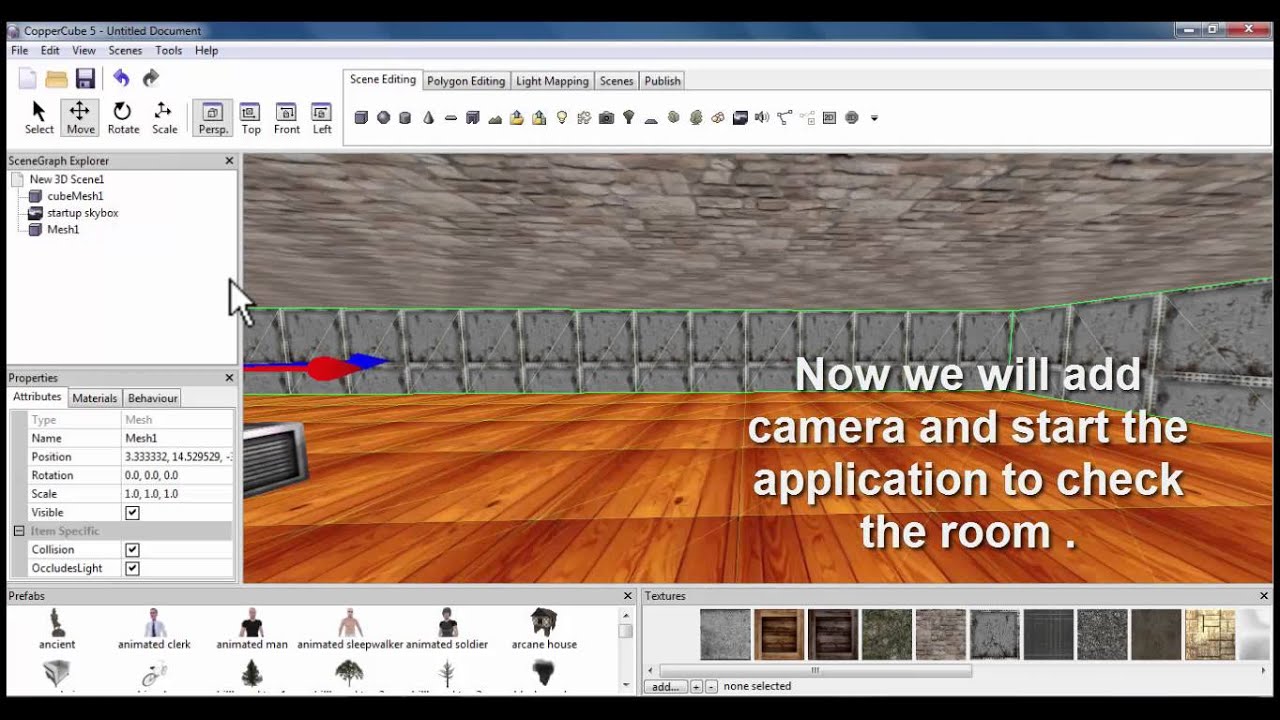Click the 2D overlay icon
This screenshot has width=1280, height=720.
point(829,118)
